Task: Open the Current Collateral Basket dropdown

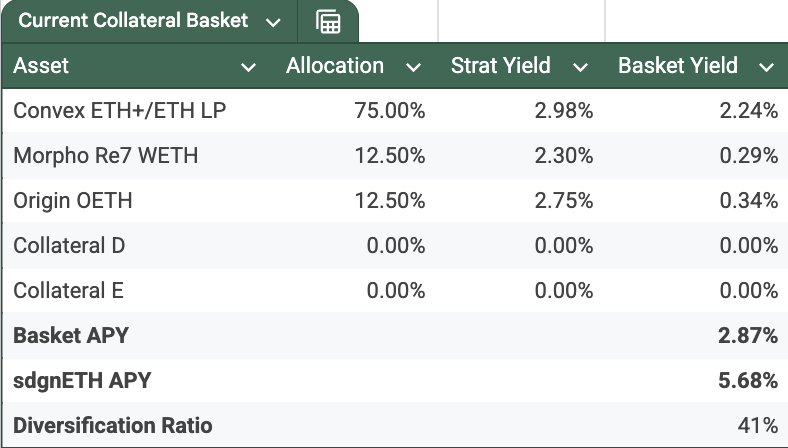Action: [x=274, y=22]
